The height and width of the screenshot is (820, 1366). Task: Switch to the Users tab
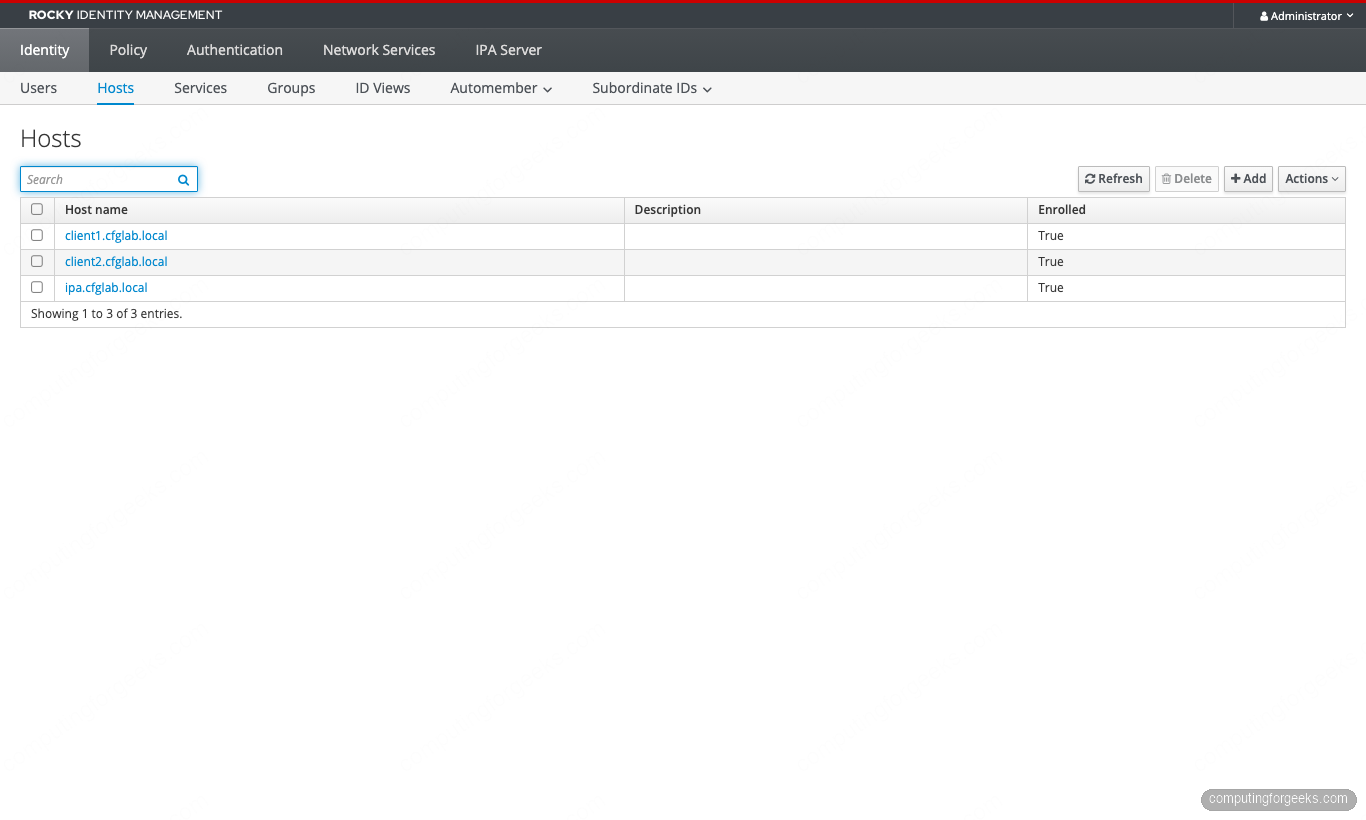click(x=38, y=88)
